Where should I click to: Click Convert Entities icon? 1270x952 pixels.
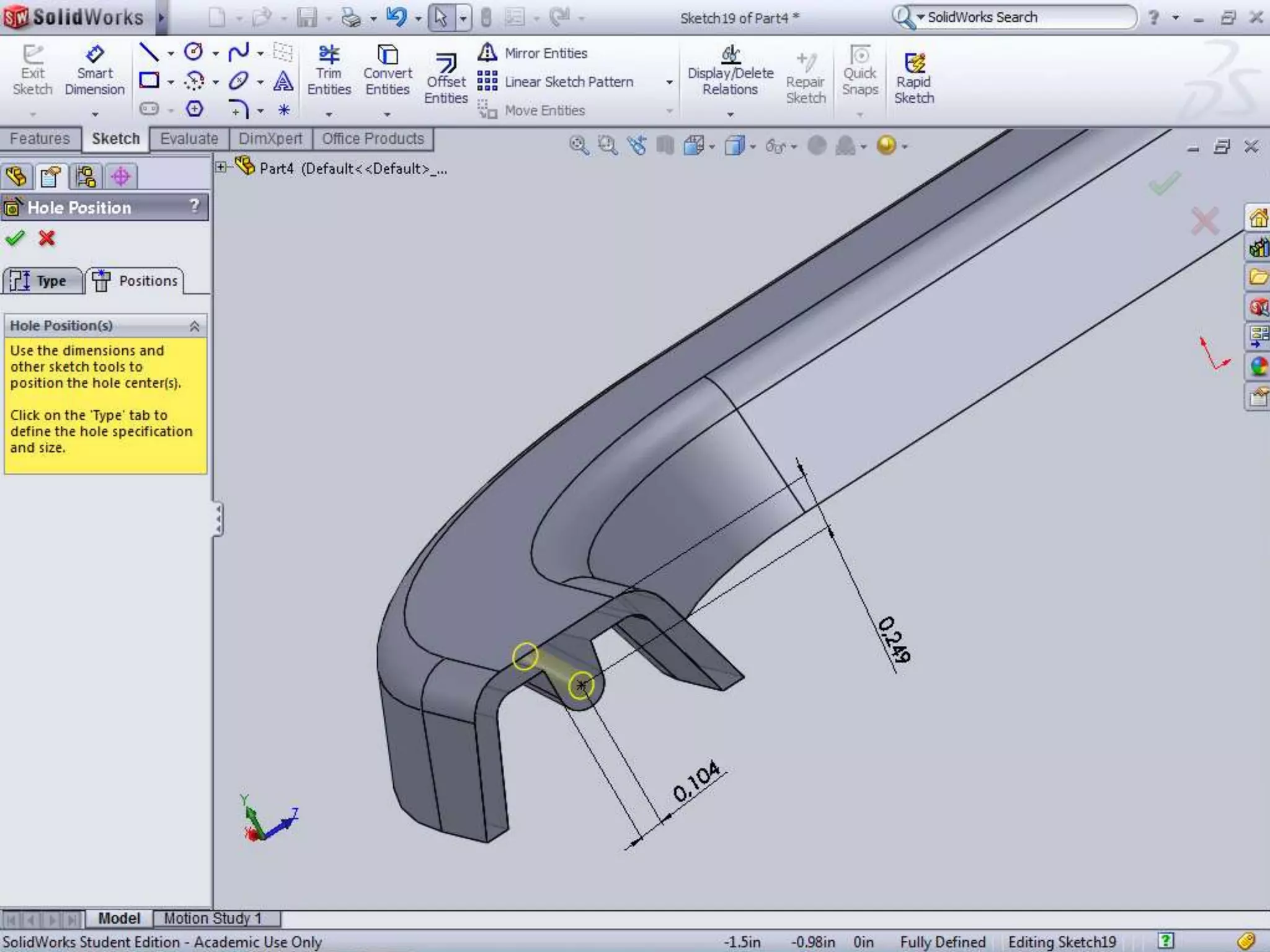click(x=388, y=71)
